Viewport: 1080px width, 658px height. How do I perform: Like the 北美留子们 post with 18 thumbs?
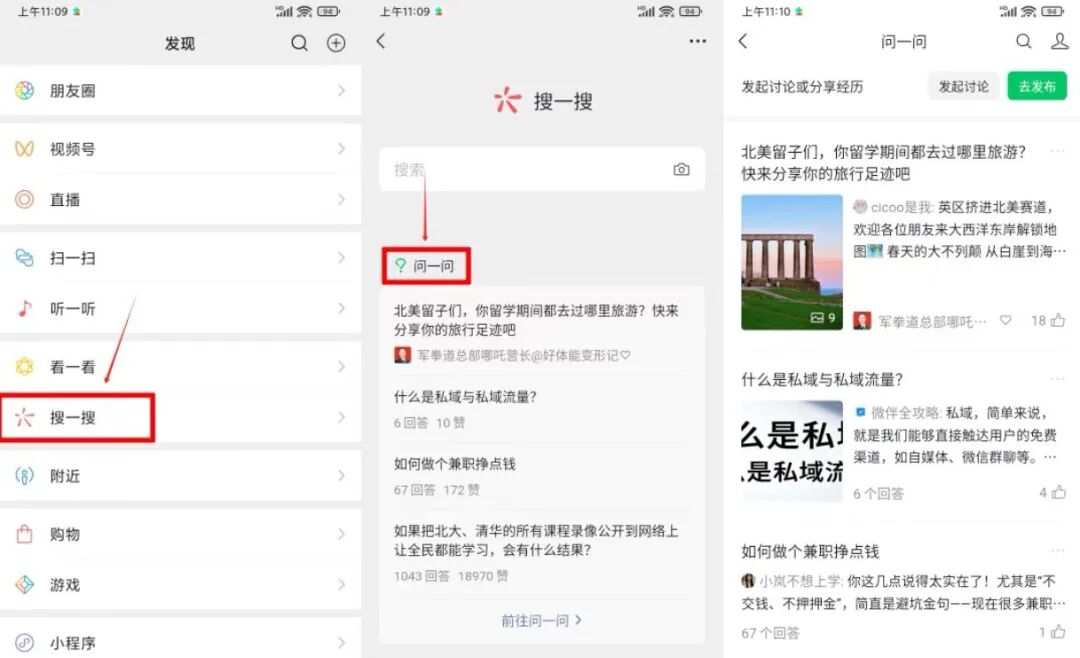(x=1059, y=320)
